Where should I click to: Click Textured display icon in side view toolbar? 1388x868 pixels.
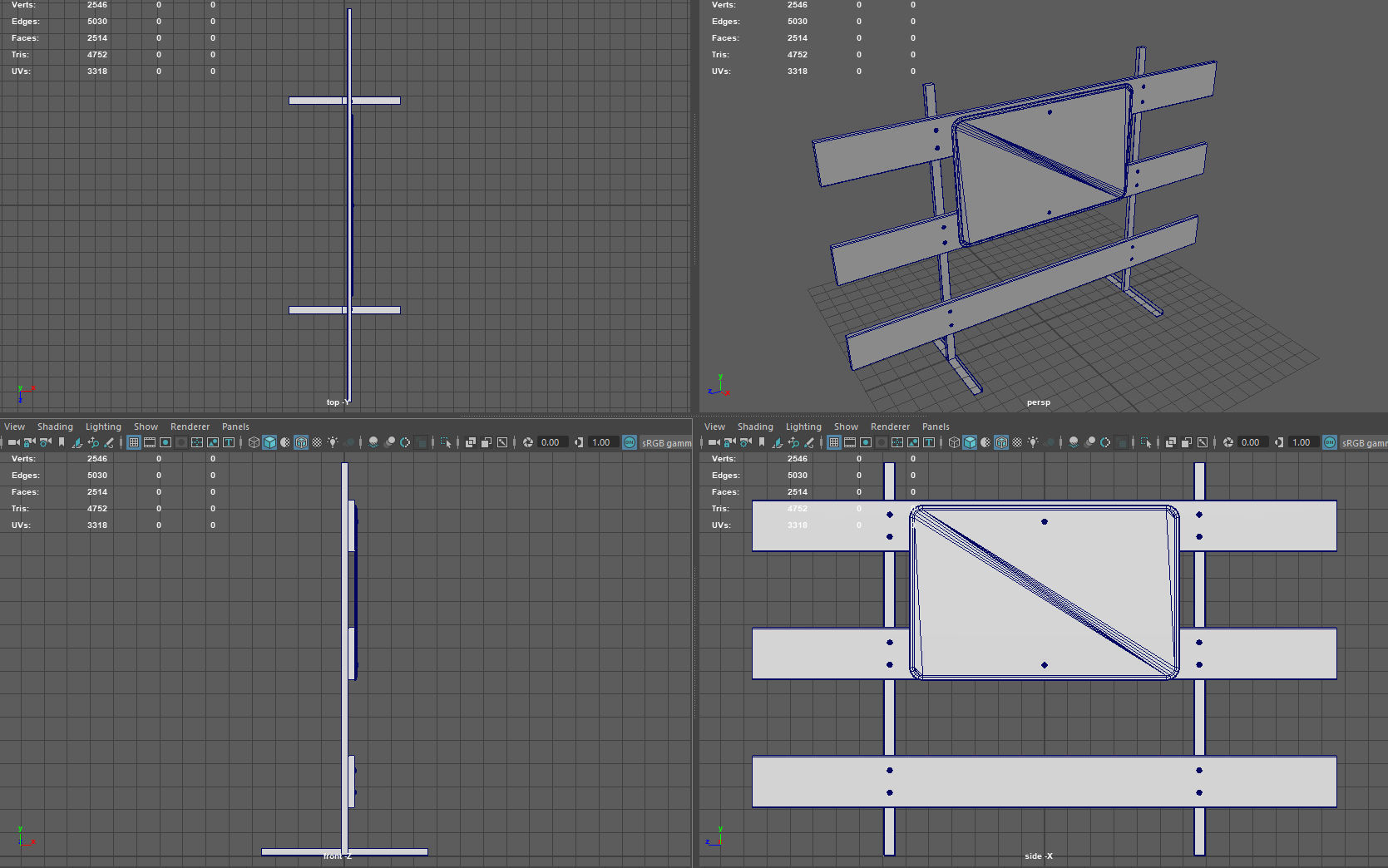(1017, 442)
